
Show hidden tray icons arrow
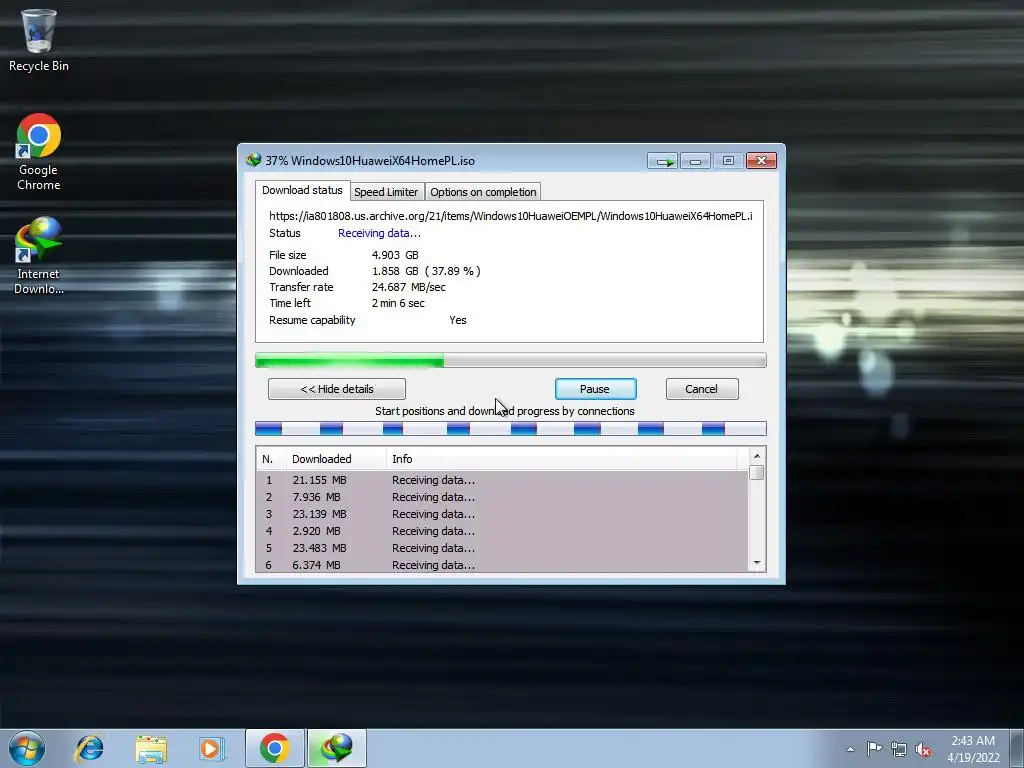pos(850,749)
